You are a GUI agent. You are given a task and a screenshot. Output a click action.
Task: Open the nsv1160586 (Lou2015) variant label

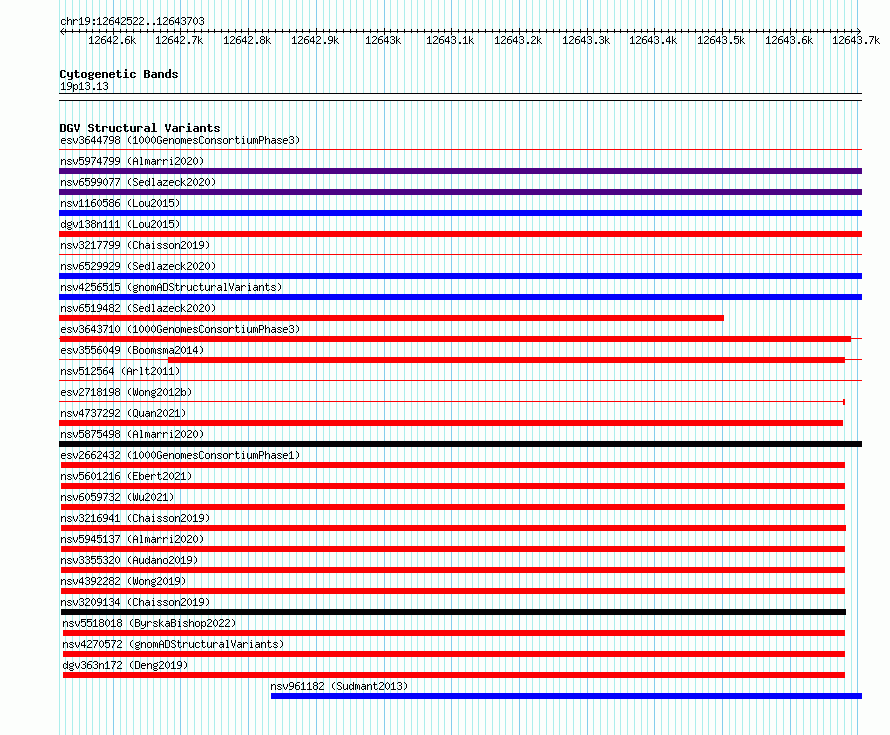[x=120, y=203]
